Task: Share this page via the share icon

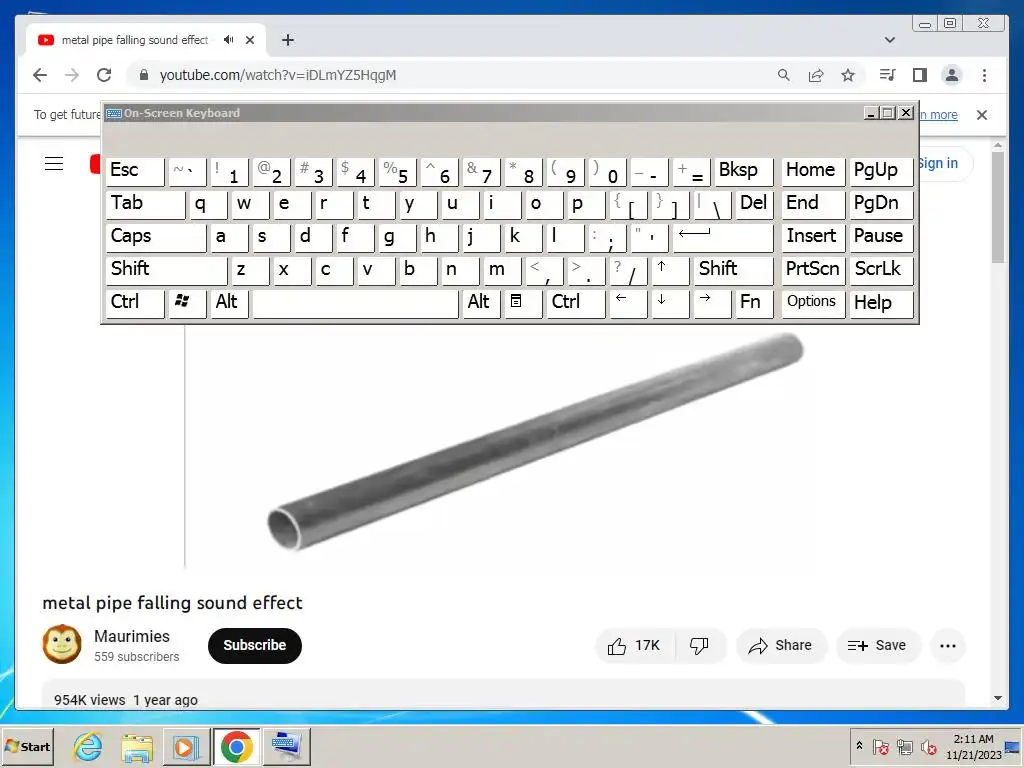Action: (816, 75)
